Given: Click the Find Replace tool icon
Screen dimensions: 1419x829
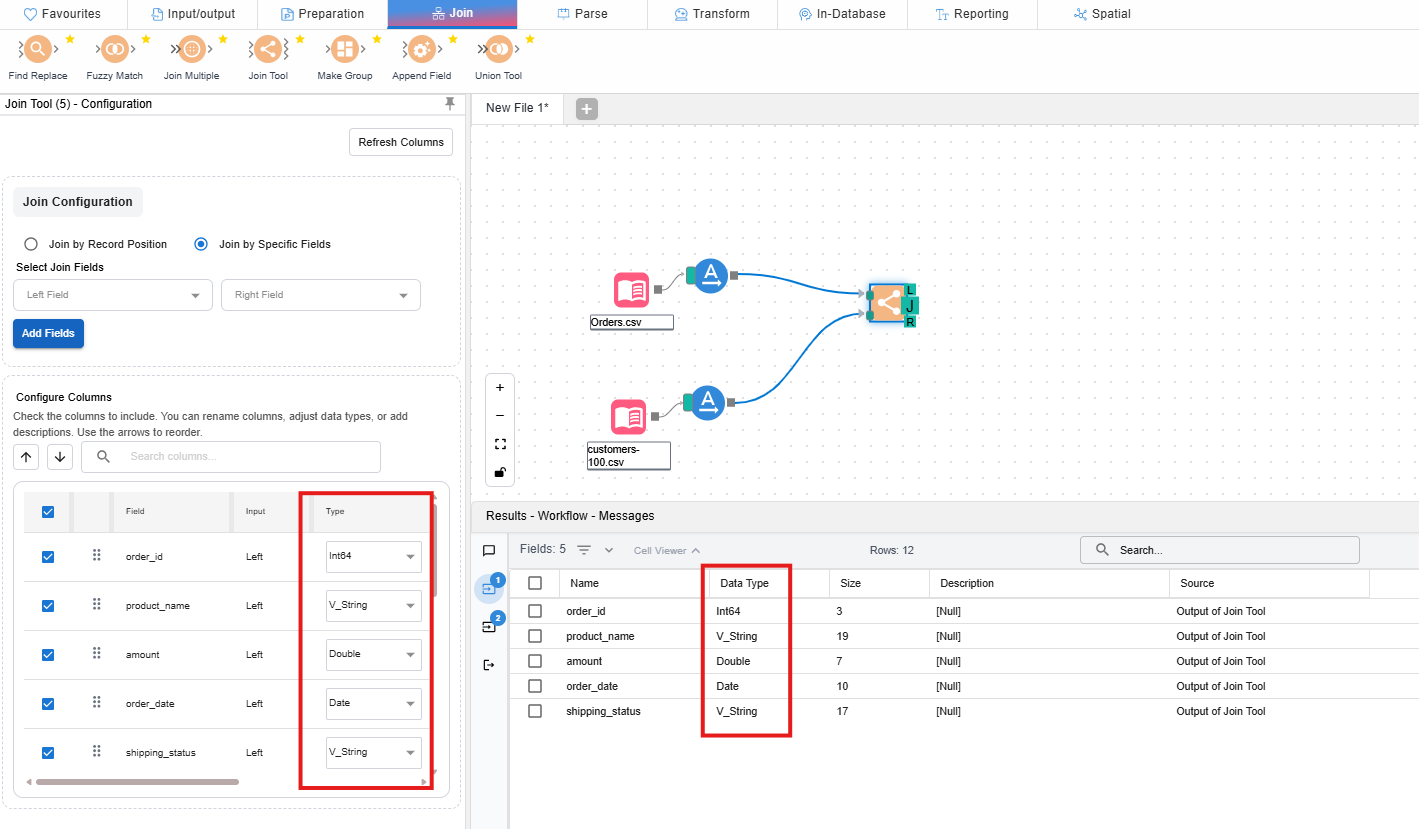Looking at the screenshot, I should pos(37,49).
